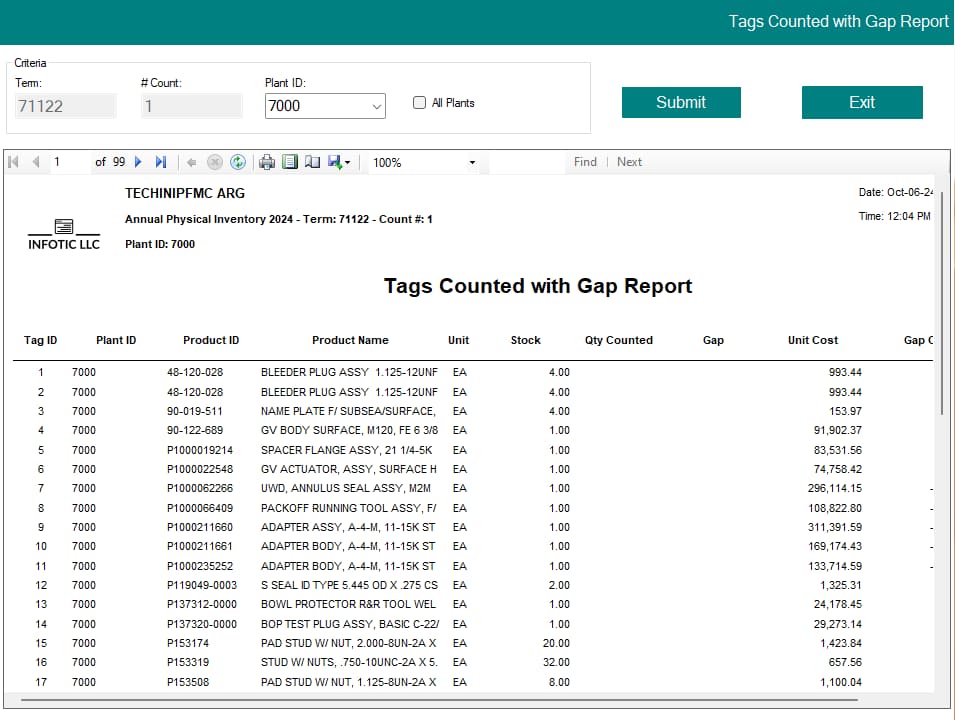
Task: Click stock value 32.00
Action: [x=556, y=662]
